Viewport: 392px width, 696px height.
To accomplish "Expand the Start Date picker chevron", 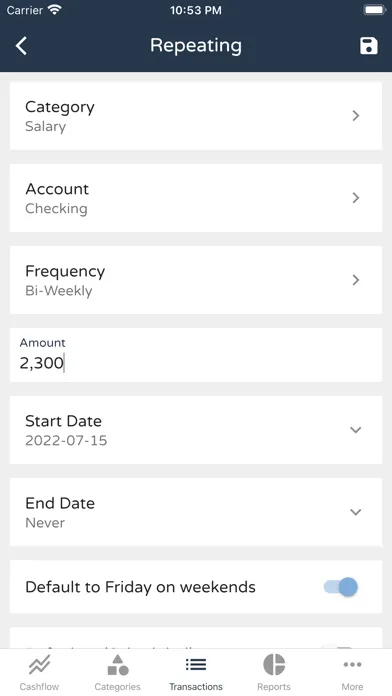I will point(356,430).
